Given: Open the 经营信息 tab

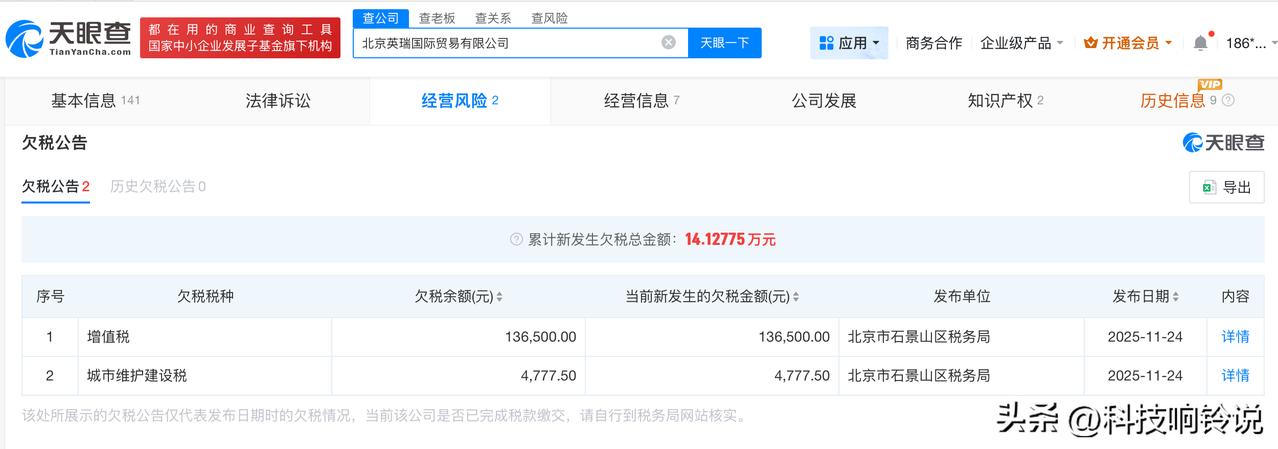Looking at the screenshot, I should click(x=642, y=101).
